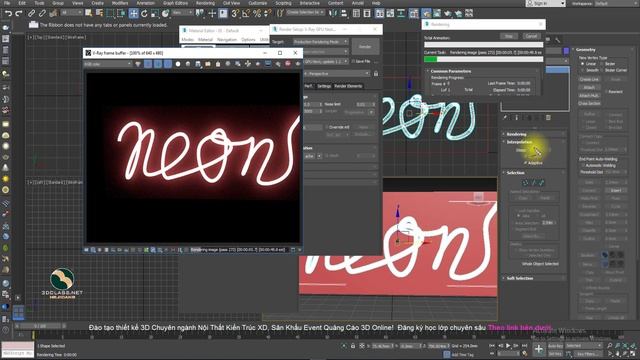Image resolution: width=640 pixels, height=360 pixels.
Task: Collapse the Selection rollout
Action: [x=535, y=173]
